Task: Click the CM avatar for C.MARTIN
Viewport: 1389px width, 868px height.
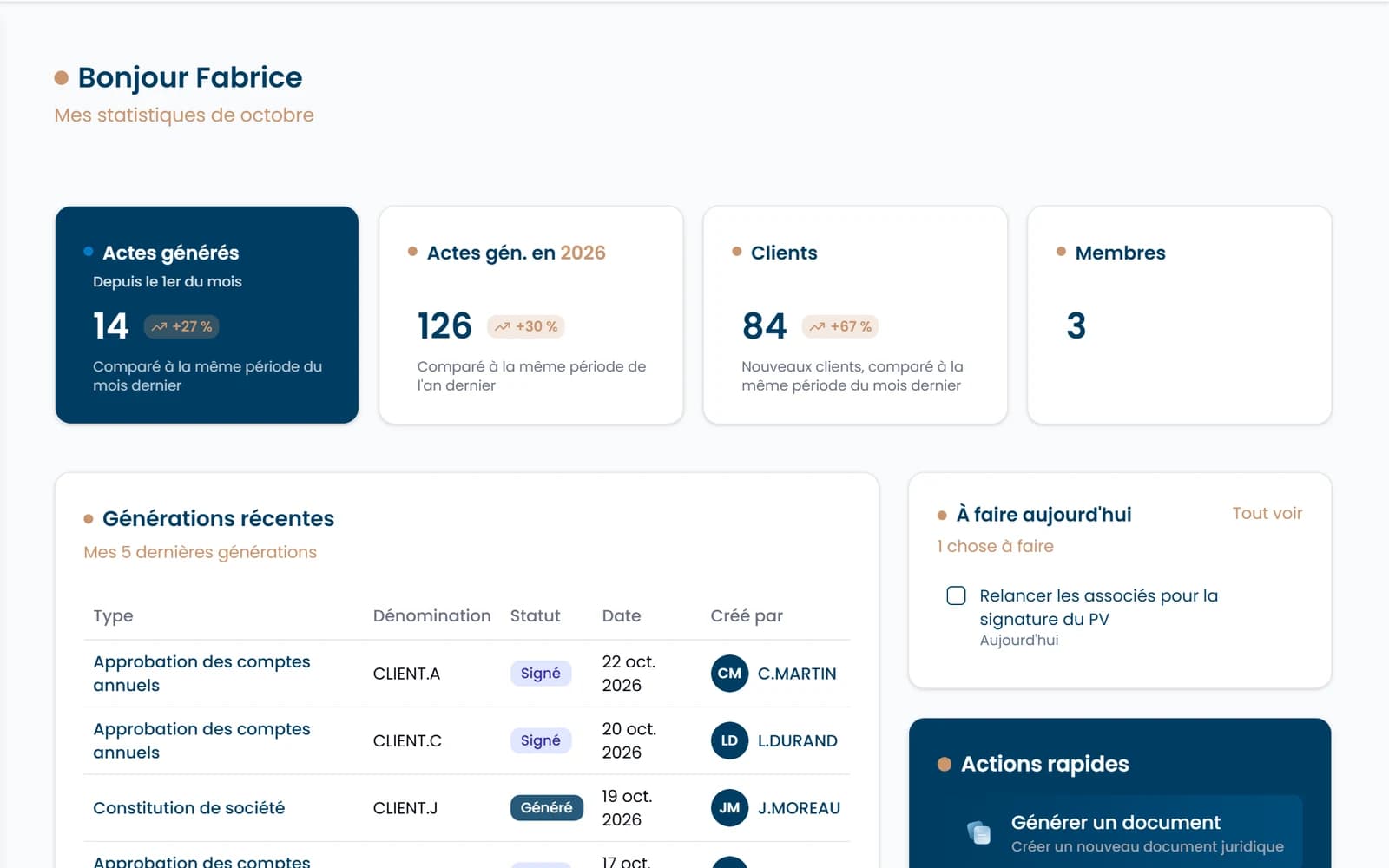Action: [729, 674]
